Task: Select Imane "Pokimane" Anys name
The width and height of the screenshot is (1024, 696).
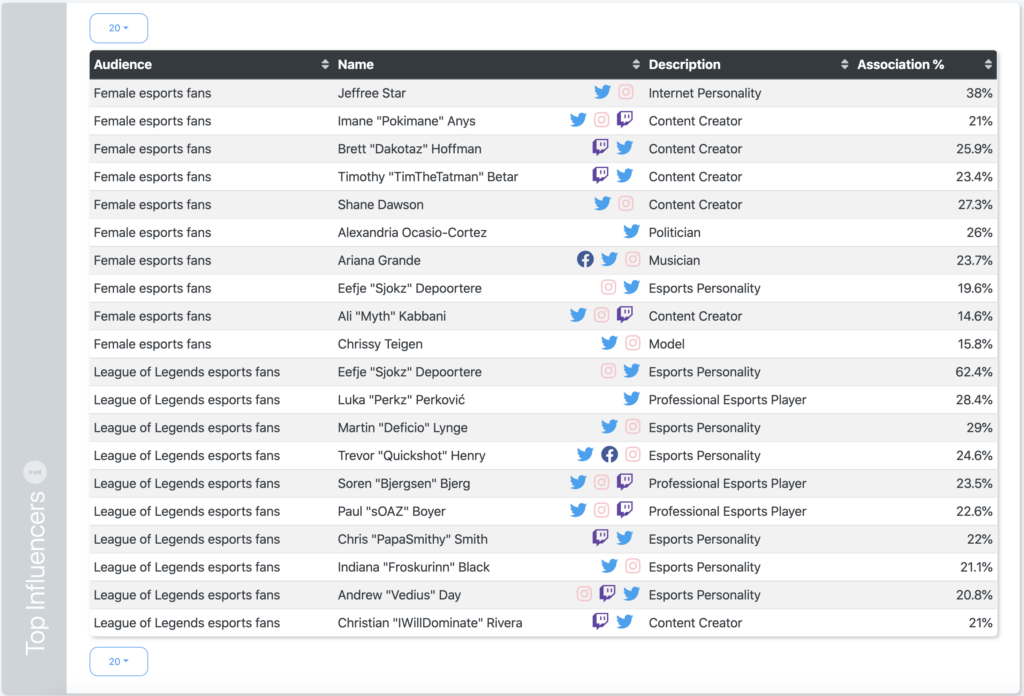Action: (406, 121)
